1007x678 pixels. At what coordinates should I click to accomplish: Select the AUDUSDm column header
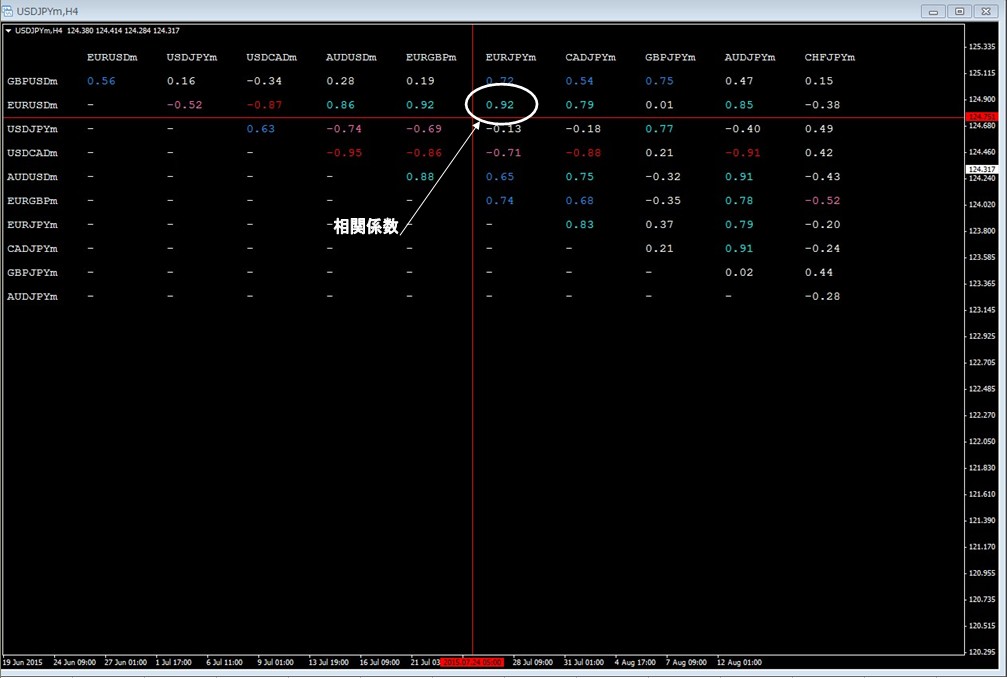pos(351,57)
